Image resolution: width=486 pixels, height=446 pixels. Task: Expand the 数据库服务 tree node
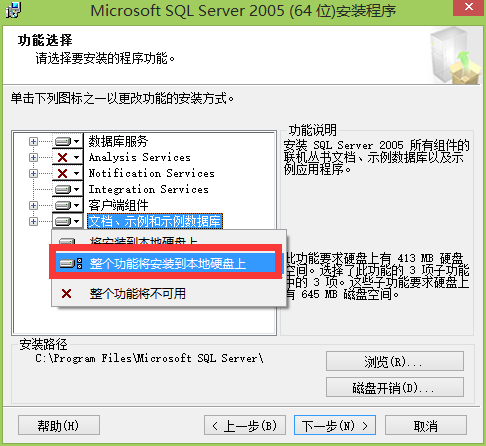(x=33, y=141)
